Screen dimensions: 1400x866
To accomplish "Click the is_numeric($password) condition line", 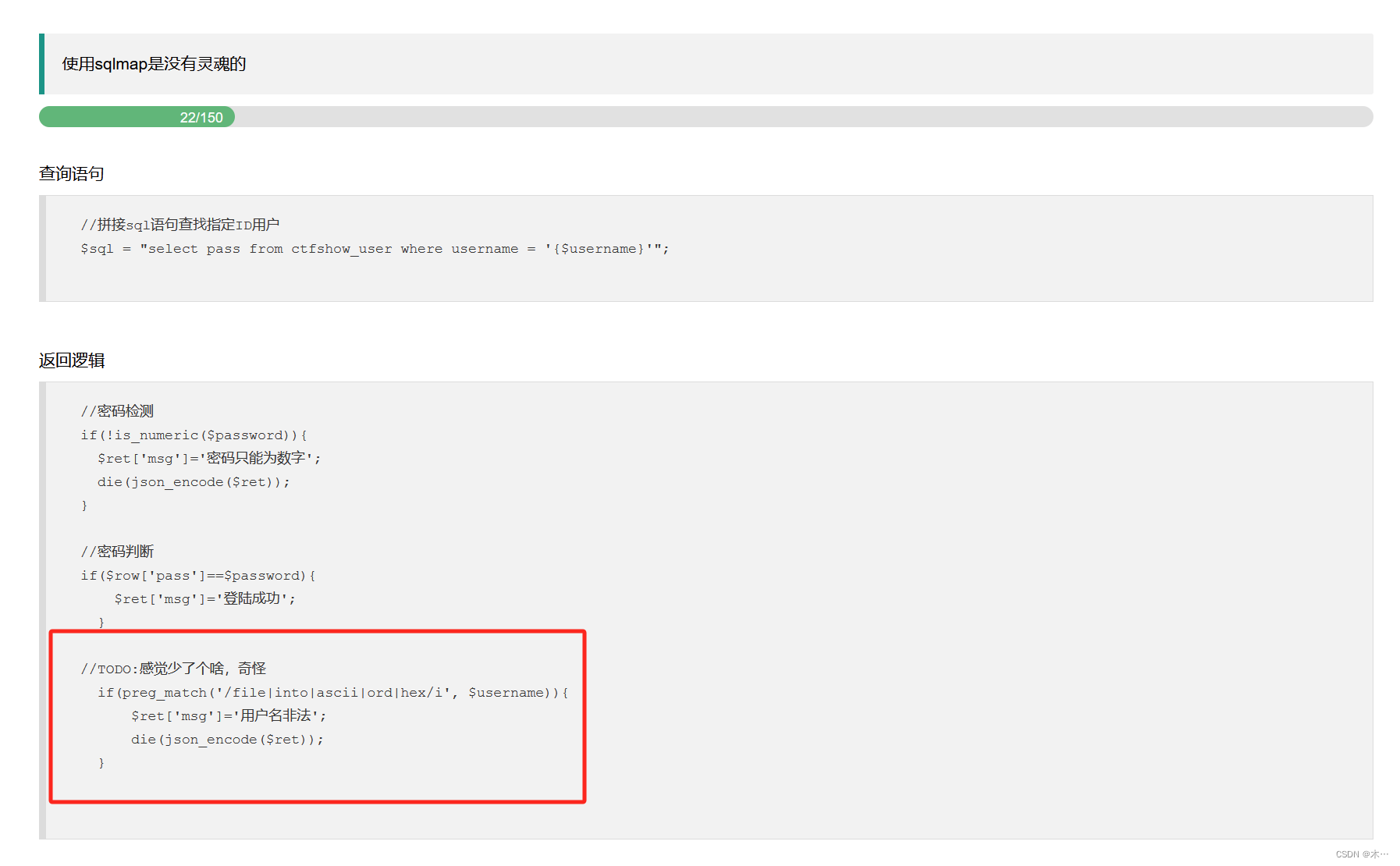I will [193, 435].
